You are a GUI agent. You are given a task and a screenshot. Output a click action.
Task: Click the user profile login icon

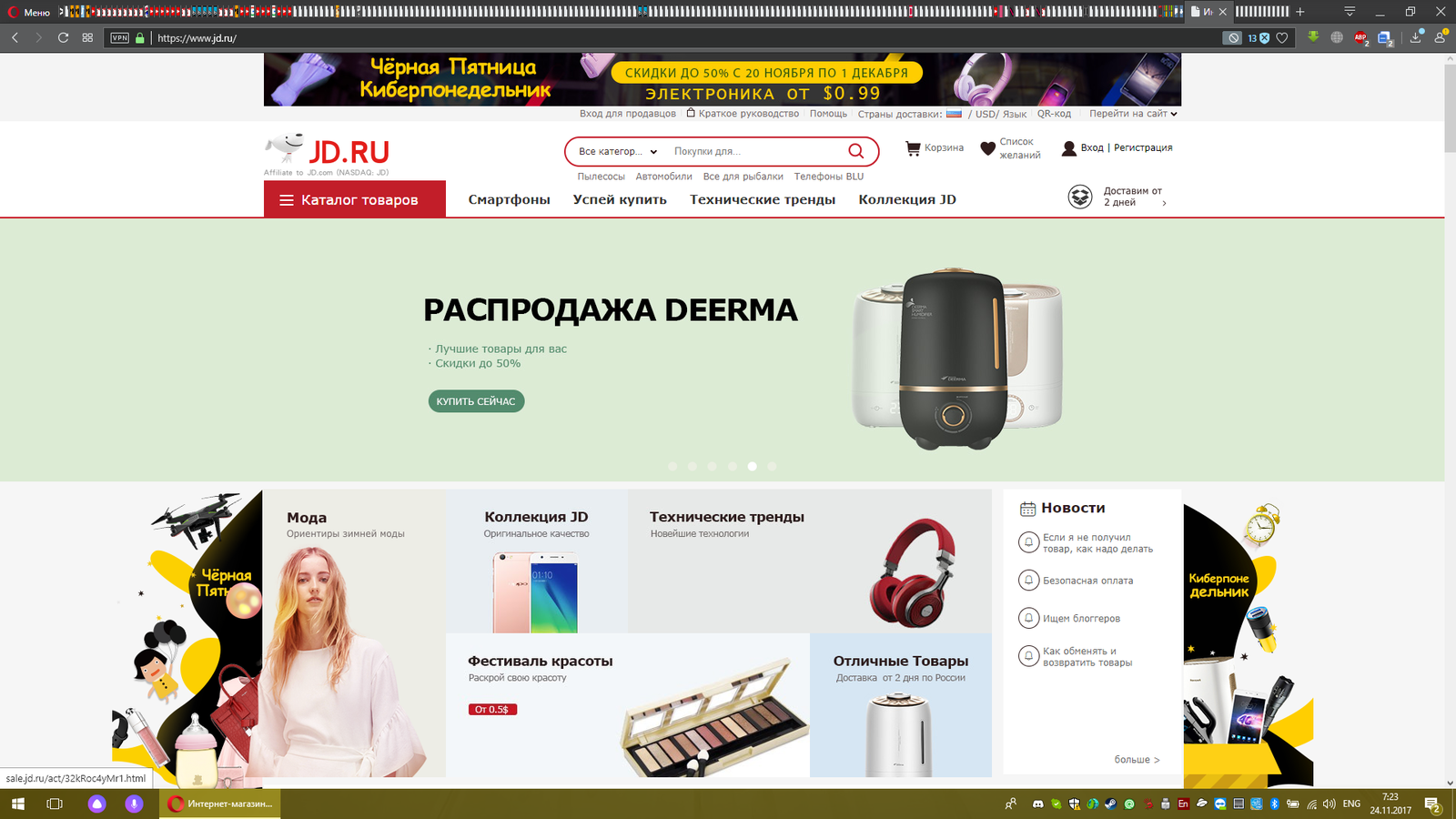click(x=1068, y=148)
